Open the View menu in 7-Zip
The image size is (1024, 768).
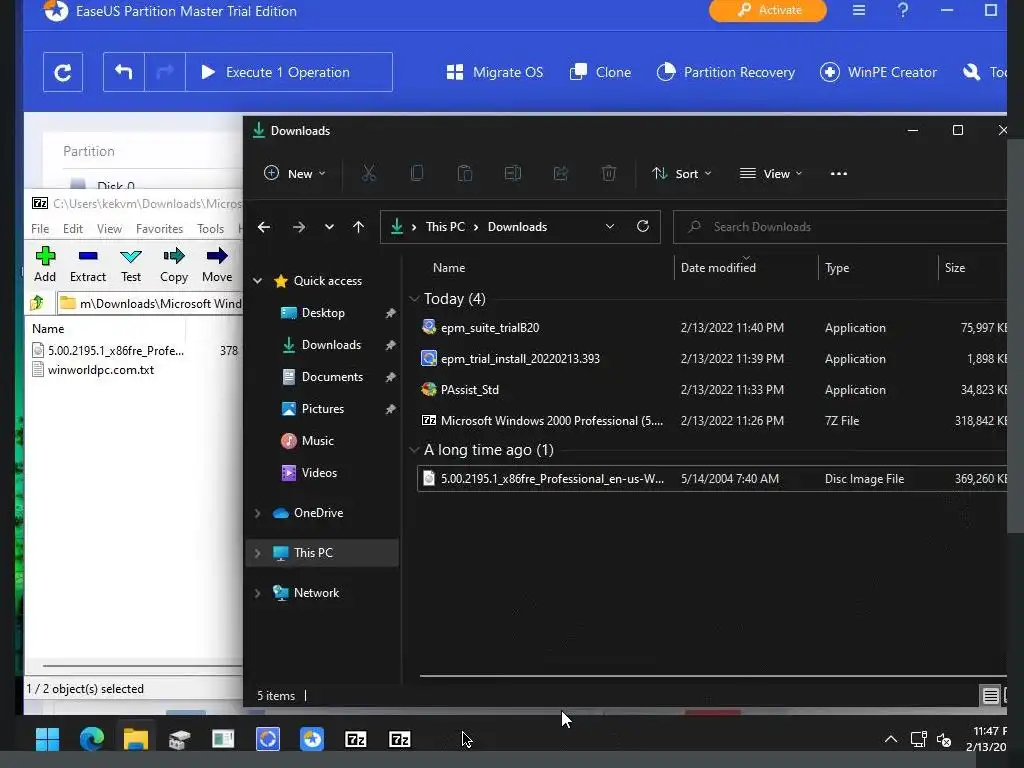click(x=109, y=229)
